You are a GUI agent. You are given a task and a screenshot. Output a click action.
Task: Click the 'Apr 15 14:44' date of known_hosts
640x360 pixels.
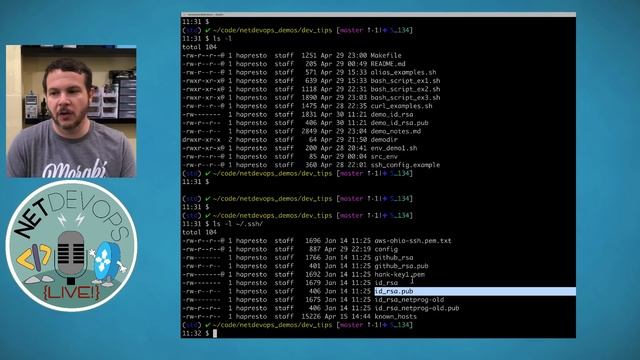[x=348, y=316]
